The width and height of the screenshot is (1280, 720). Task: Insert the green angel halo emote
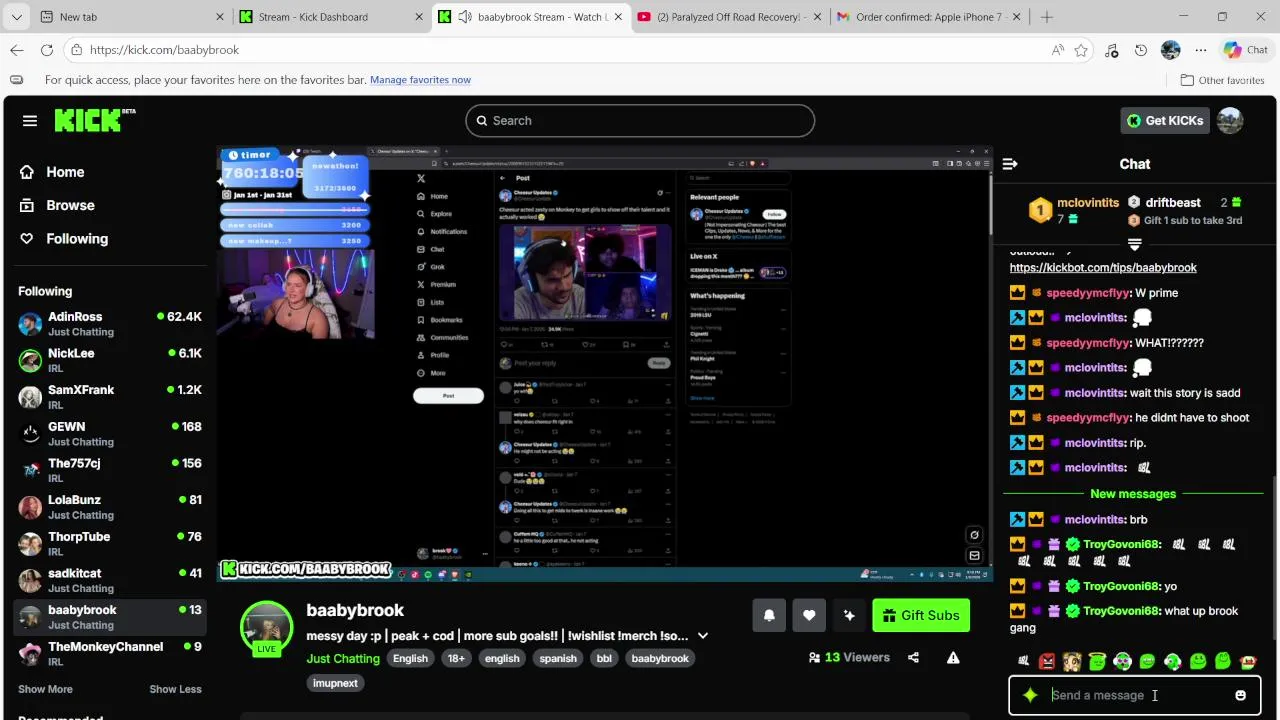[x=1097, y=661]
